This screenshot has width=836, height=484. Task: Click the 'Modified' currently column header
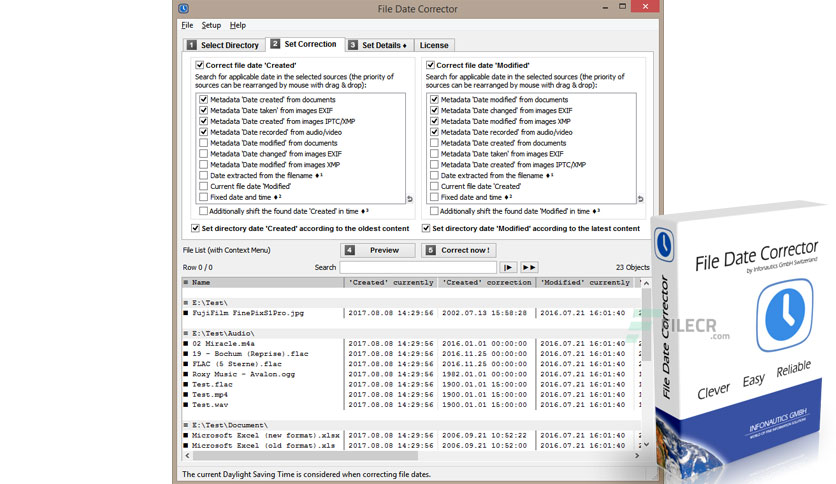pos(585,283)
